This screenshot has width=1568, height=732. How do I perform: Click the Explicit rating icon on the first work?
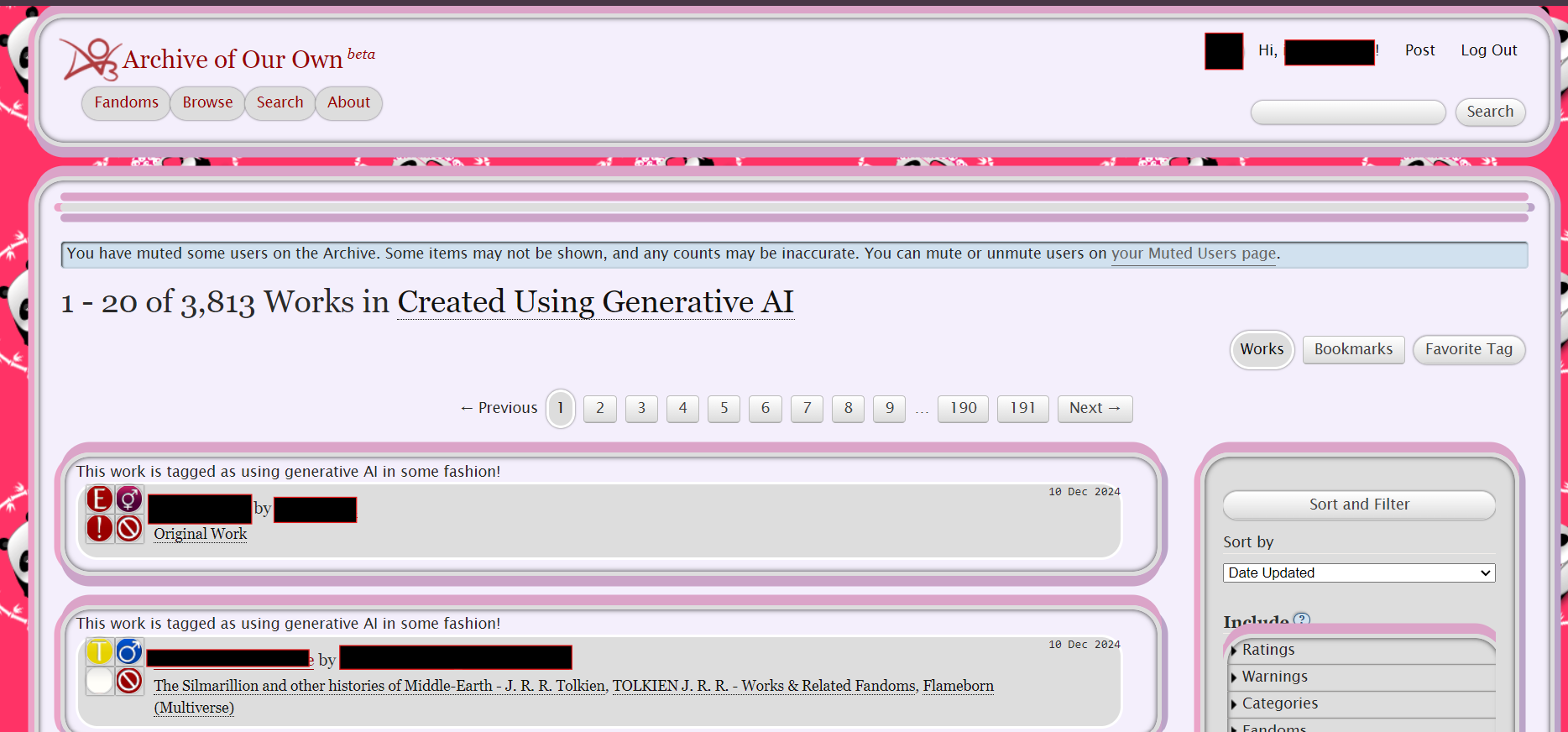[100, 499]
